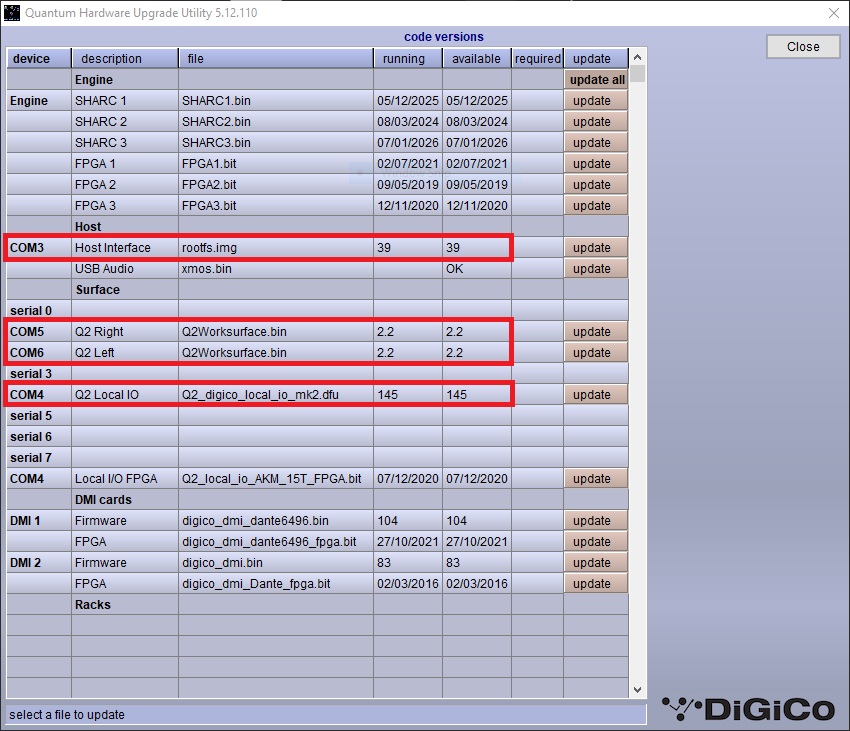
Task: Update Q2 Left worksurface
Action: click(596, 353)
